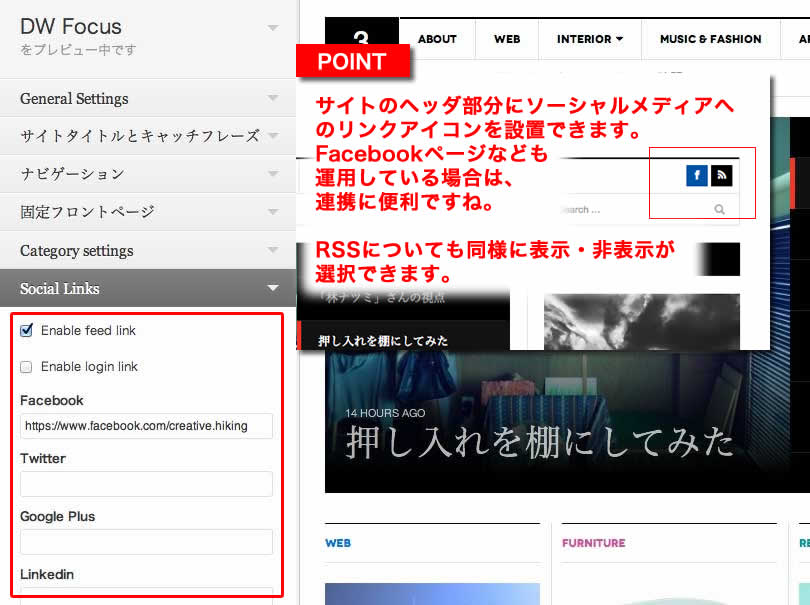The width and height of the screenshot is (810, 605).
Task: Open the cloud photo thumbnail
Action: coord(642,322)
